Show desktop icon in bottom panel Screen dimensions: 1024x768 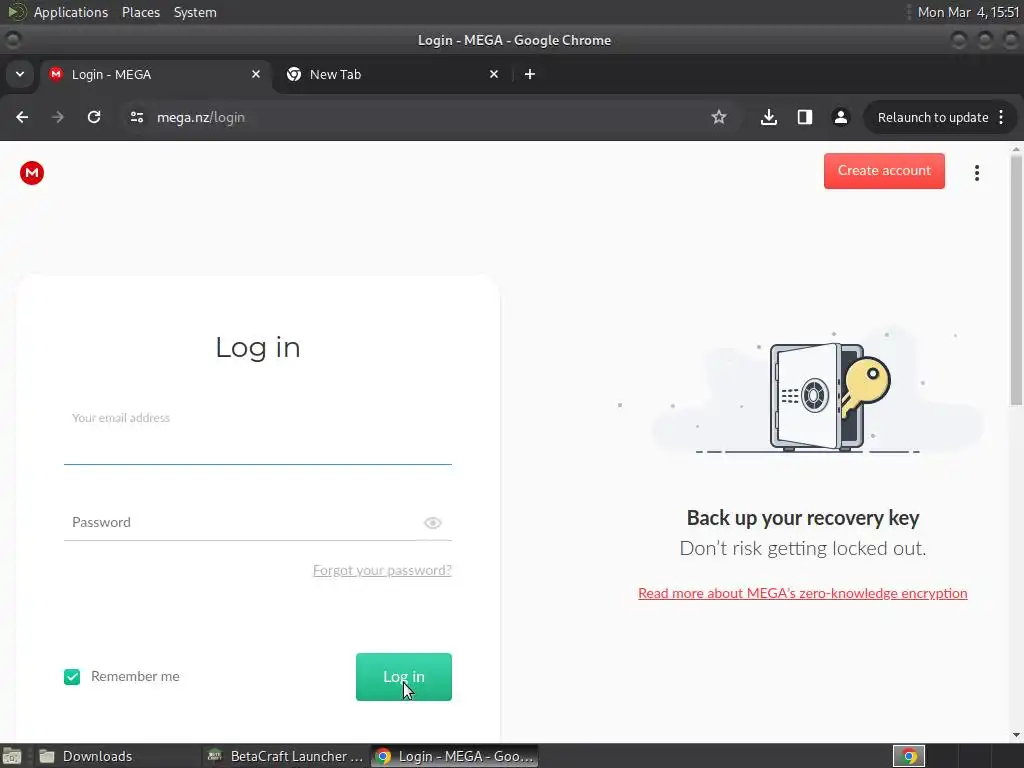[12, 756]
